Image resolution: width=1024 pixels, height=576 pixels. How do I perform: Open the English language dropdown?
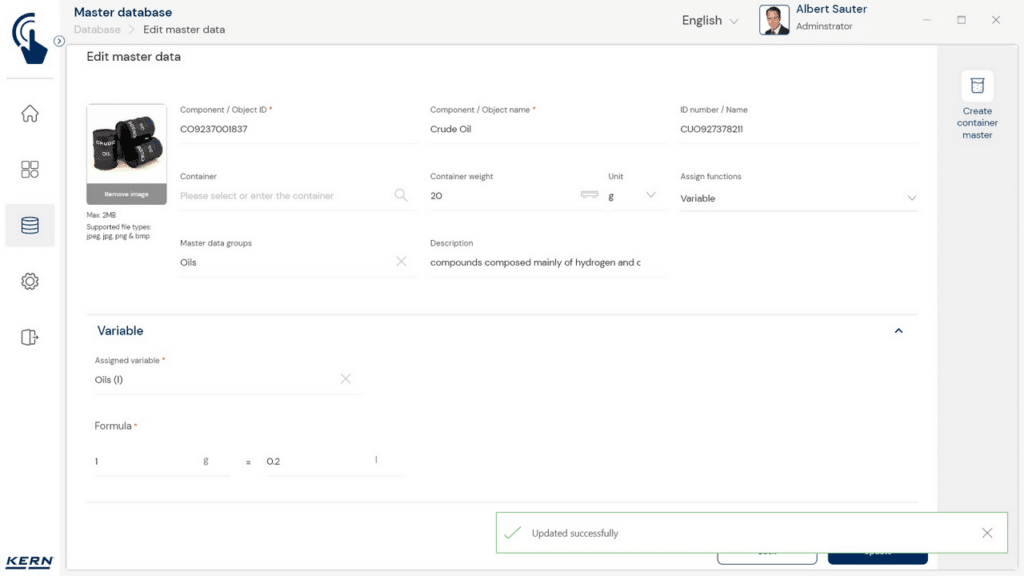pyautogui.click(x=709, y=21)
